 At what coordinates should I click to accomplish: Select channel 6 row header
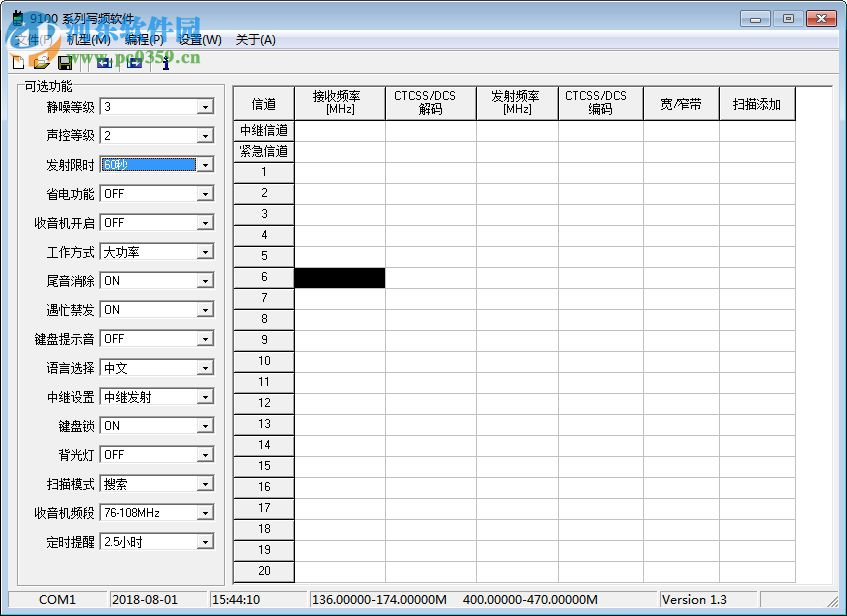(264, 277)
